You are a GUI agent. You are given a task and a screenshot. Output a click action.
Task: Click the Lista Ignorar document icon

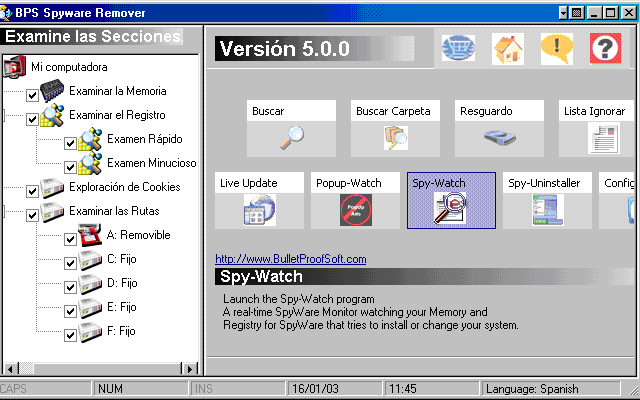click(604, 139)
